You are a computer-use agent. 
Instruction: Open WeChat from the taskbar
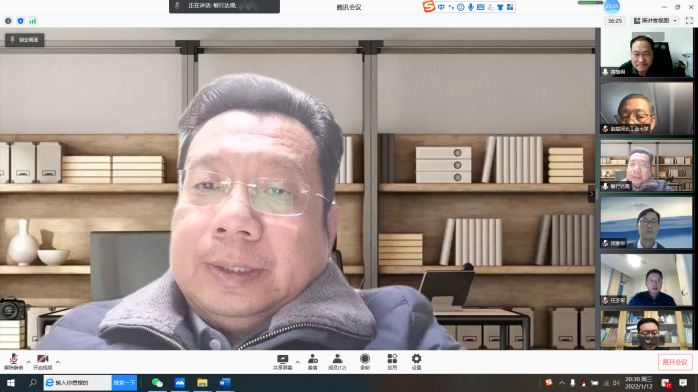157,383
